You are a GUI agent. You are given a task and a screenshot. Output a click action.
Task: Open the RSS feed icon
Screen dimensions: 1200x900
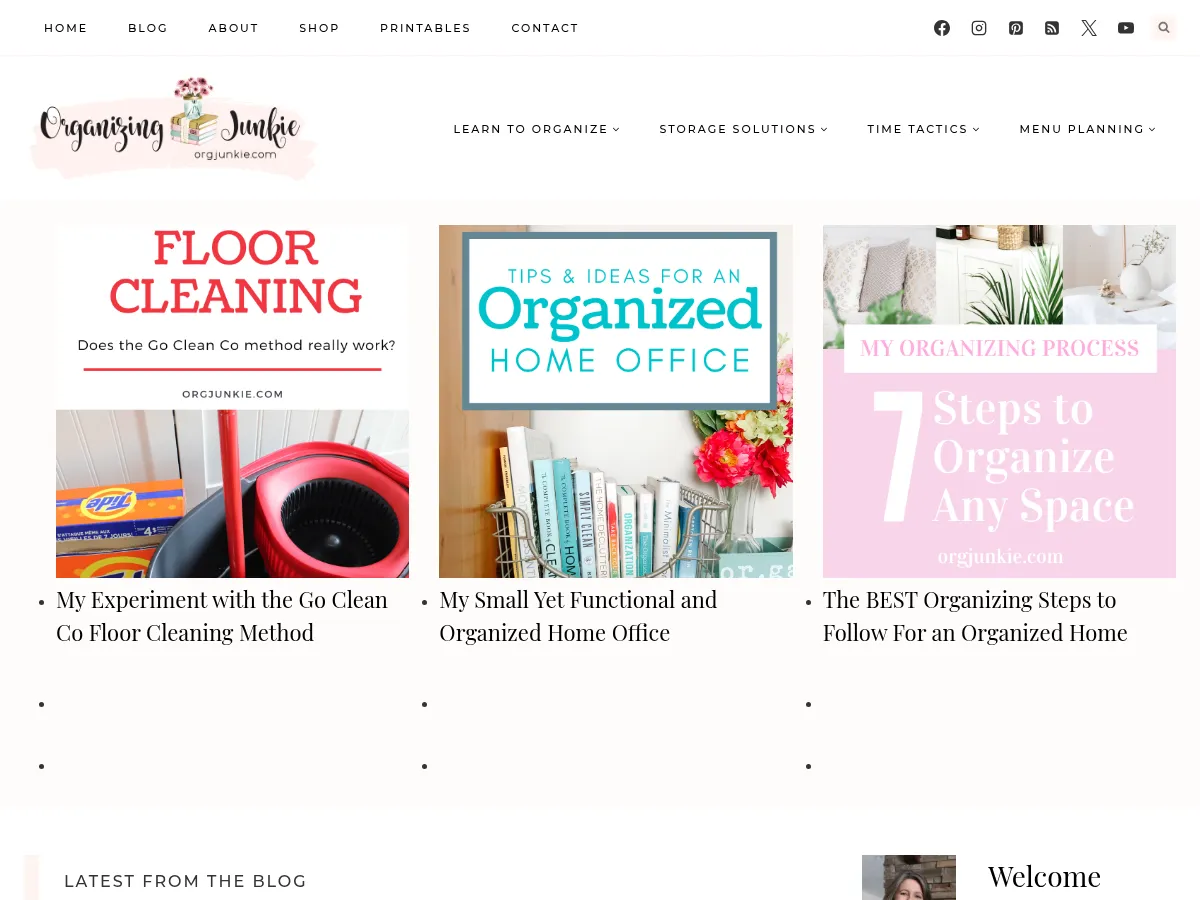[x=1052, y=28]
